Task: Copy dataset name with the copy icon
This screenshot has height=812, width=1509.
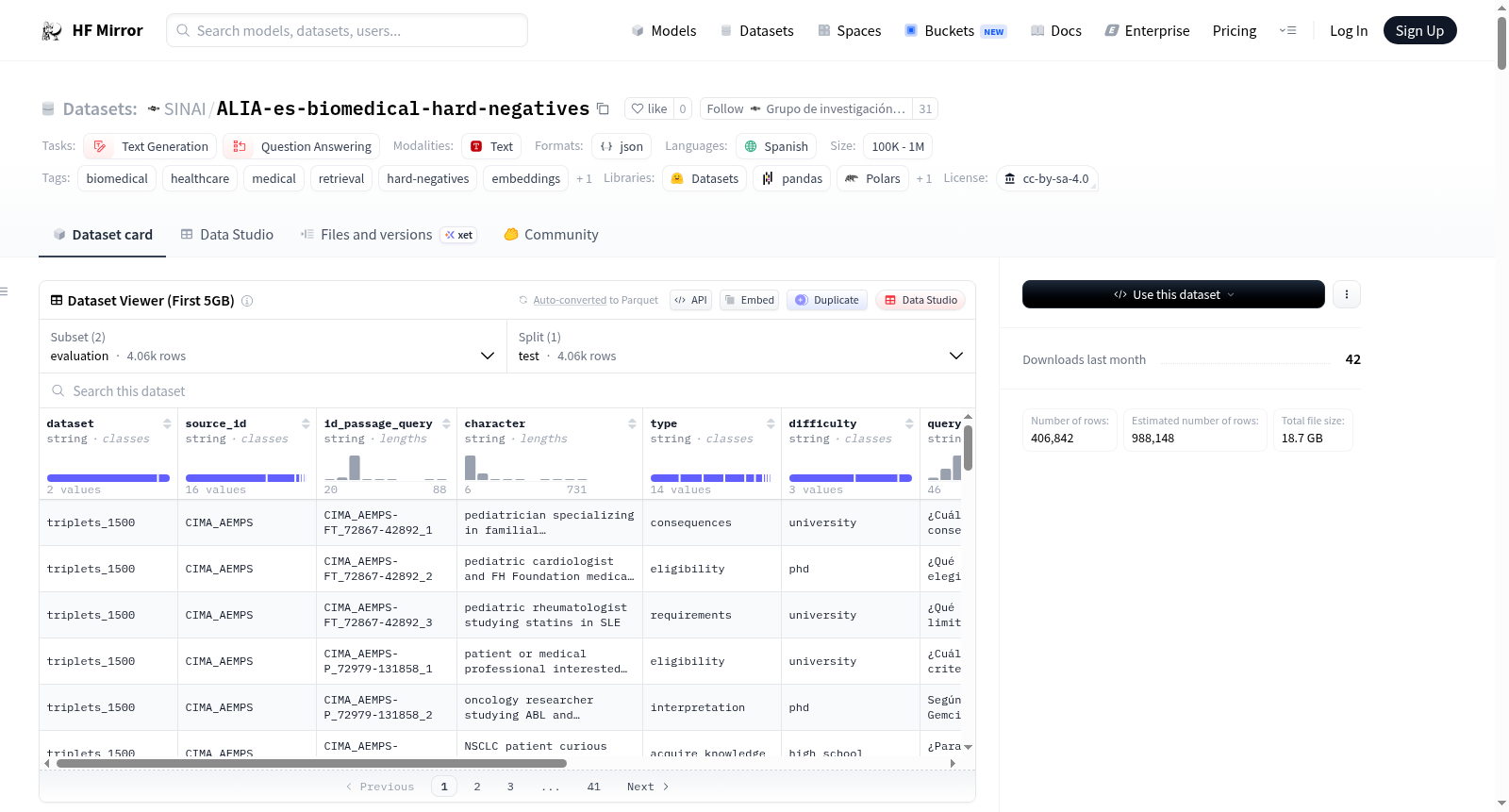Action: 603,108
